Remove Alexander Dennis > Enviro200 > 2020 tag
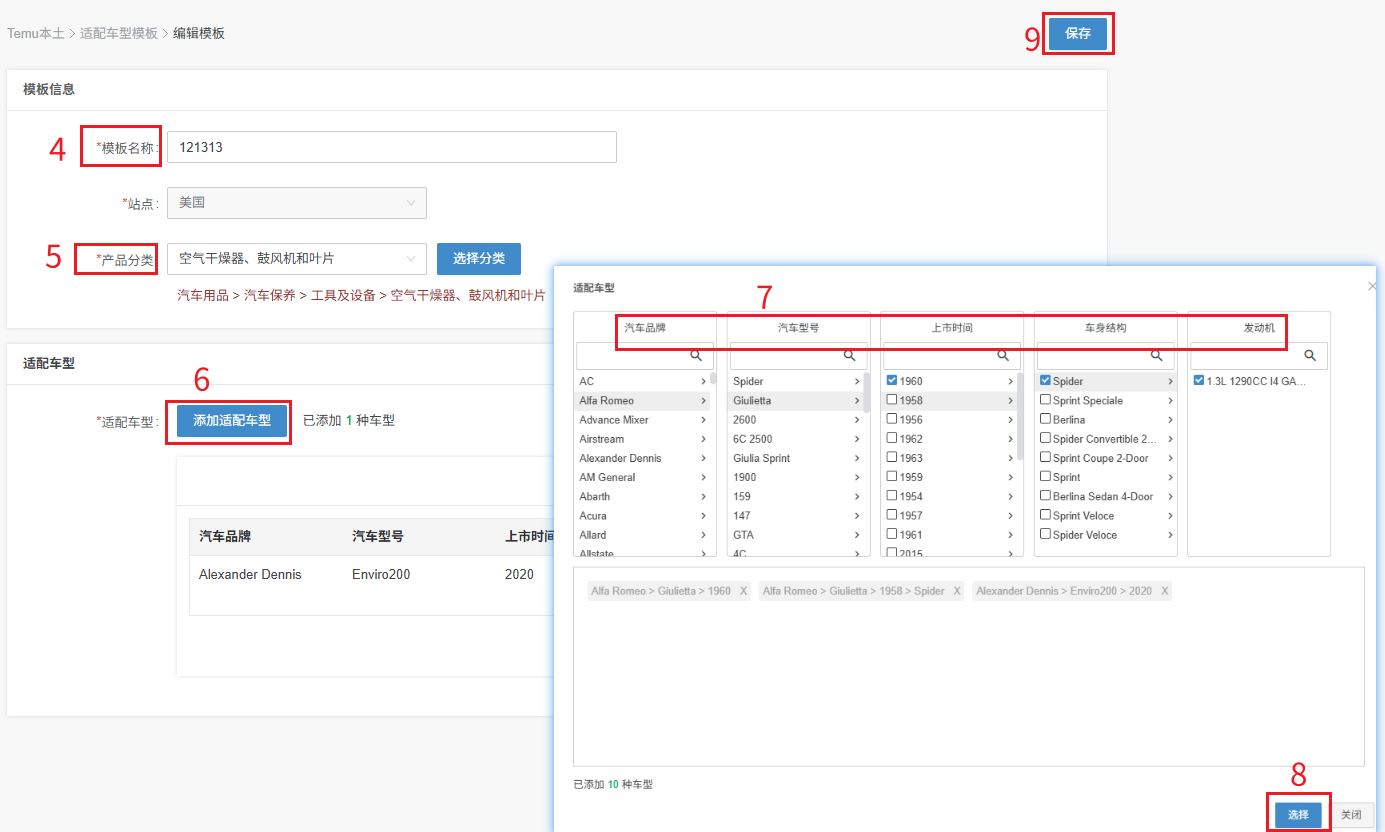The height and width of the screenshot is (832, 1385). pos(1164,591)
